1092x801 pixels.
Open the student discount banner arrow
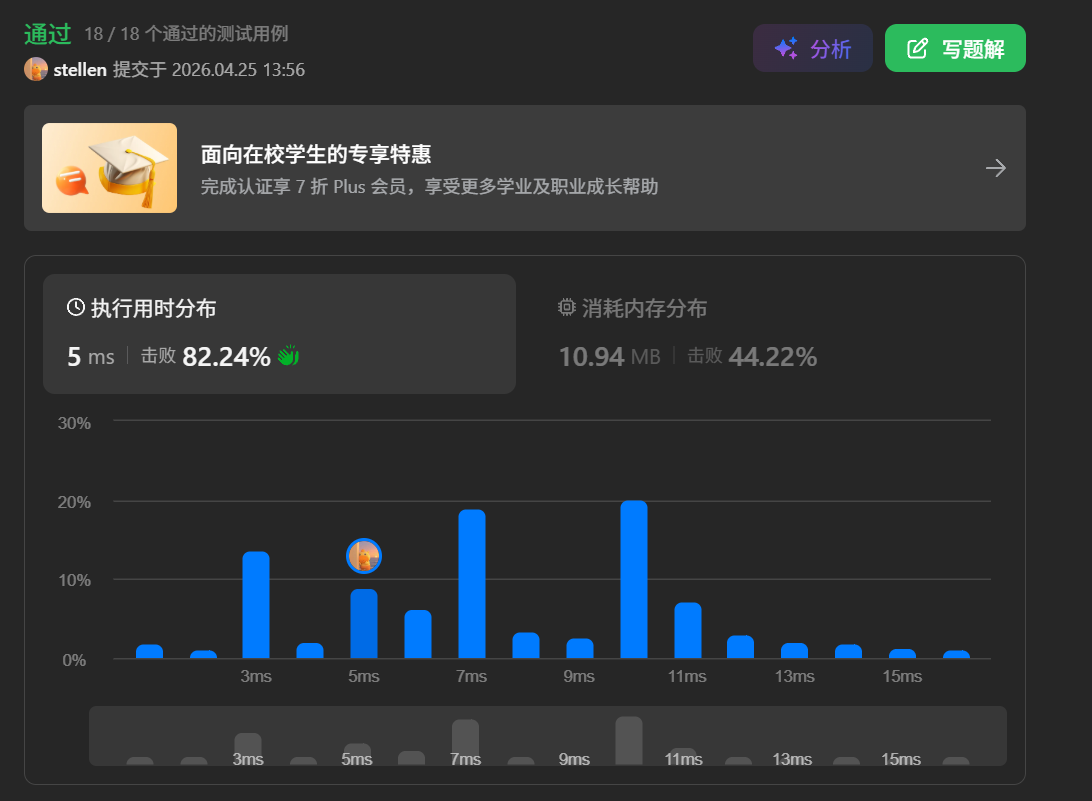pos(996,168)
